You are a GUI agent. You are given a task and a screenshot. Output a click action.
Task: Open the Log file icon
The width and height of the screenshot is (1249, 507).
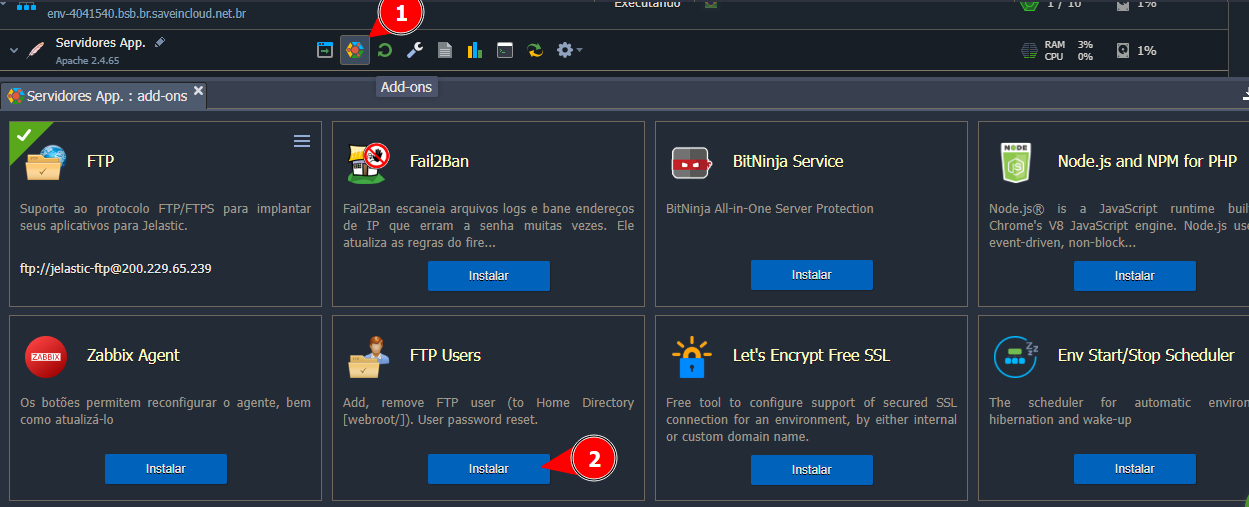coord(444,50)
